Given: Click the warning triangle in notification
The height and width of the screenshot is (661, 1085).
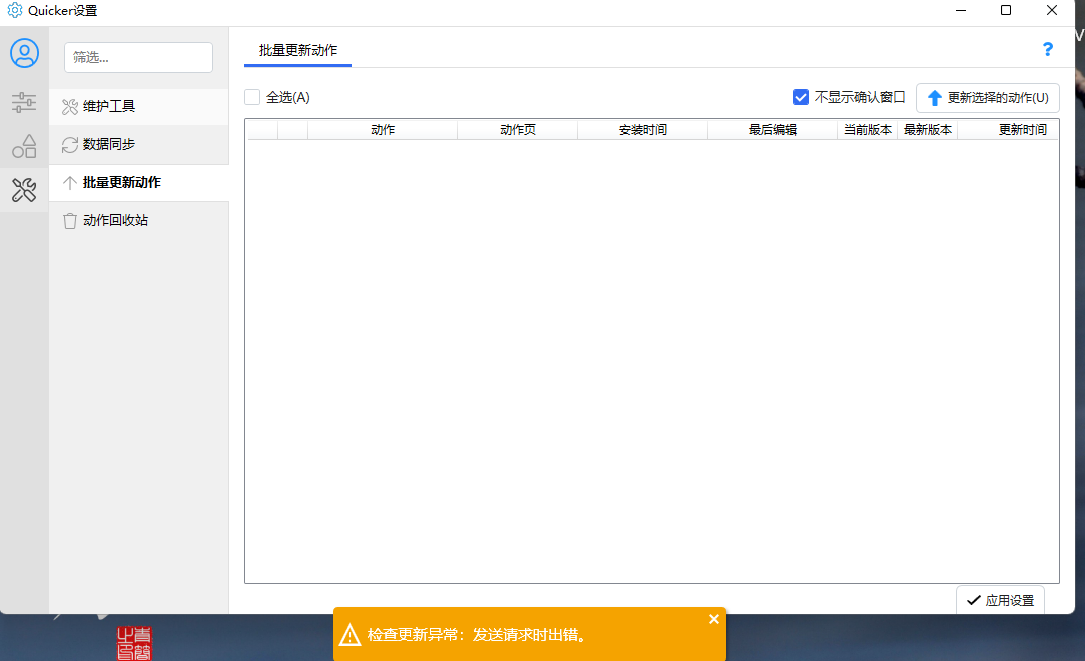Looking at the screenshot, I should pyautogui.click(x=350, y=634).
